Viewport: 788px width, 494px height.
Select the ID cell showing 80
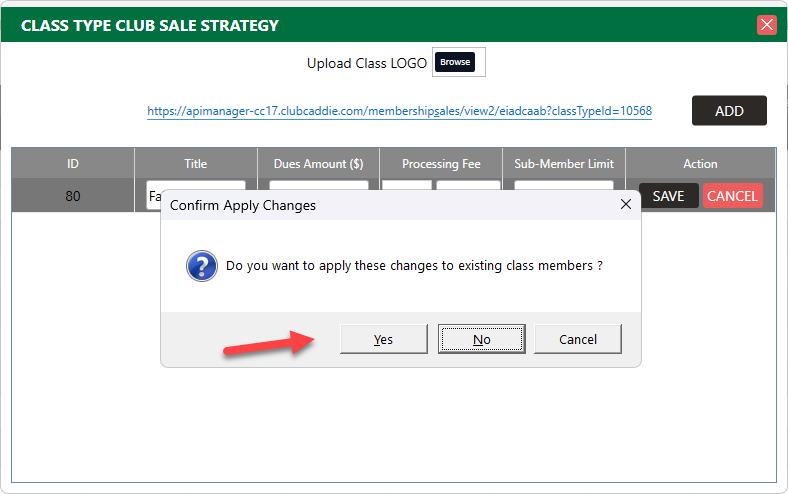(73, 196)
